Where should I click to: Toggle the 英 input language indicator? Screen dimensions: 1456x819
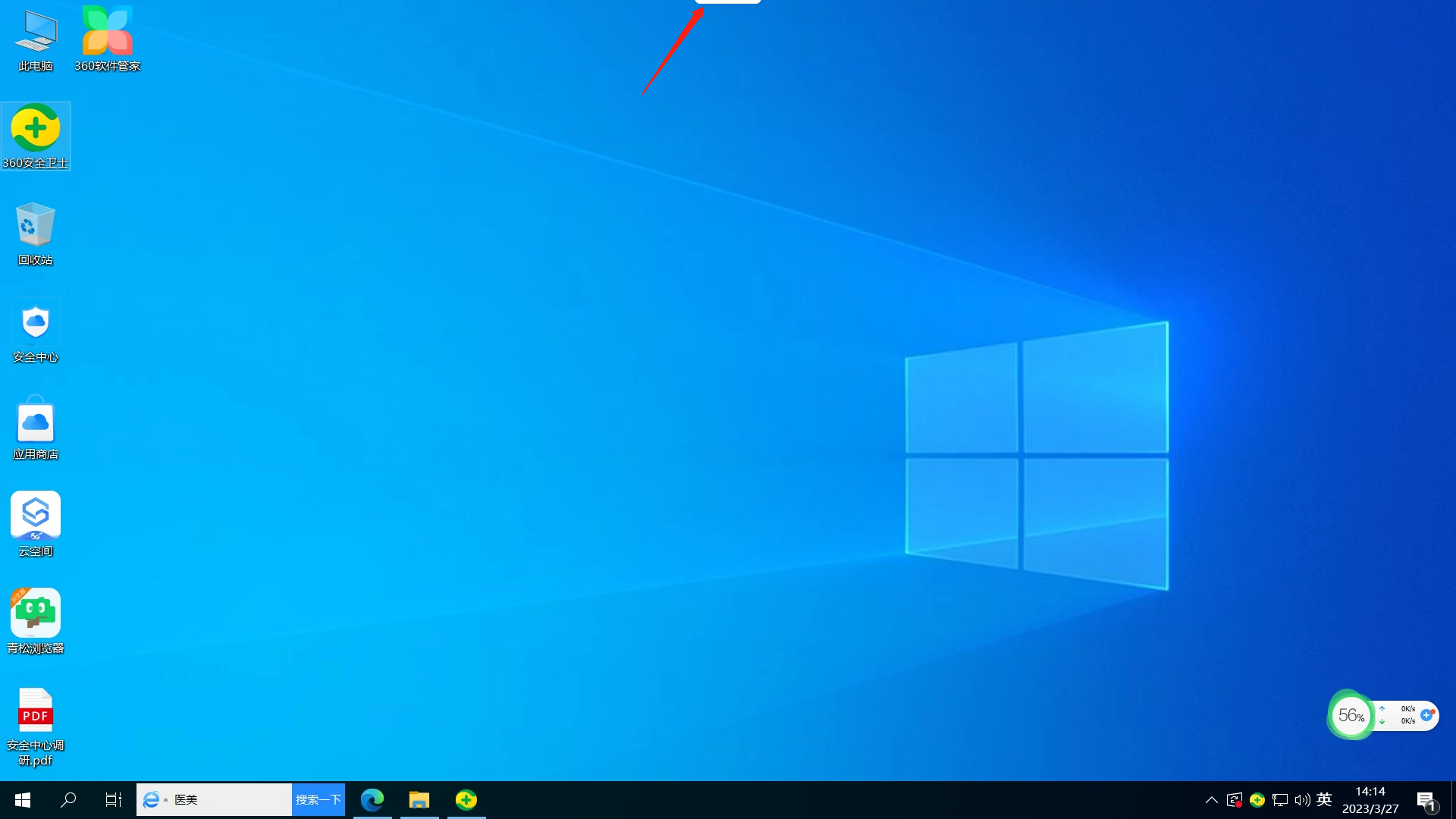[1324, 800]
